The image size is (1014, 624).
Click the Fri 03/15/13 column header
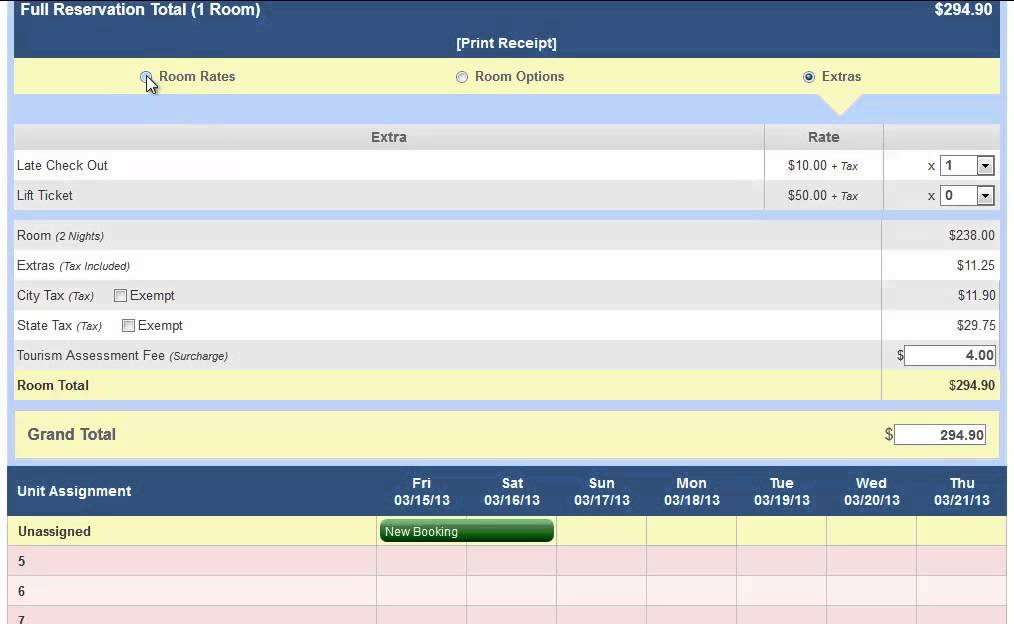pos(422,491)
